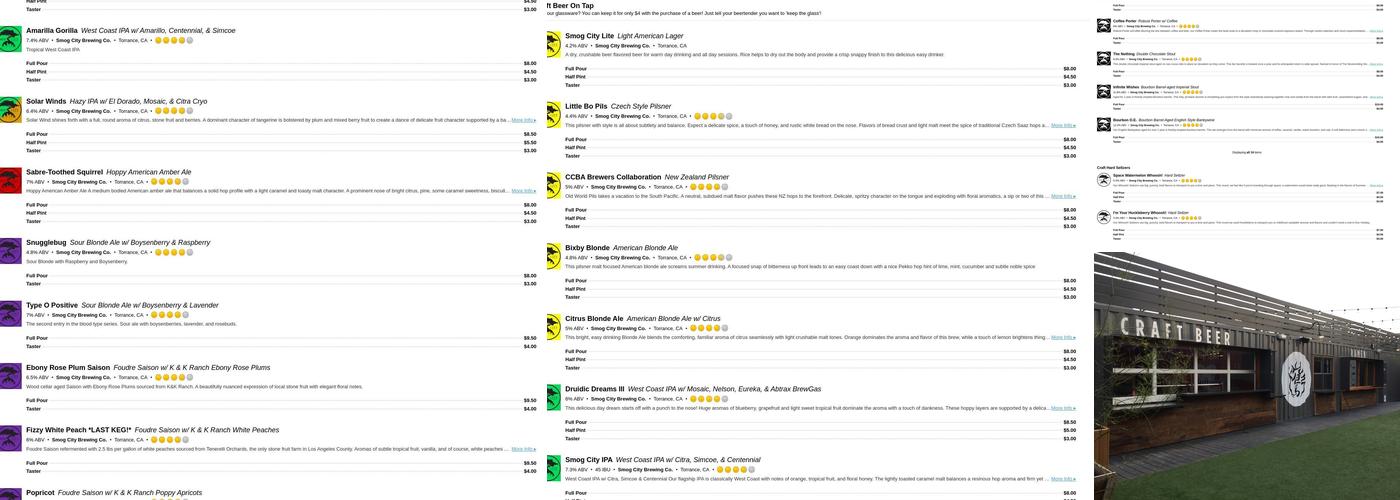The height and width of the screenshot is (500, 1400).
Task: Click the Coffee Porter black-and-white logo icon
Action: (1104, 25)
